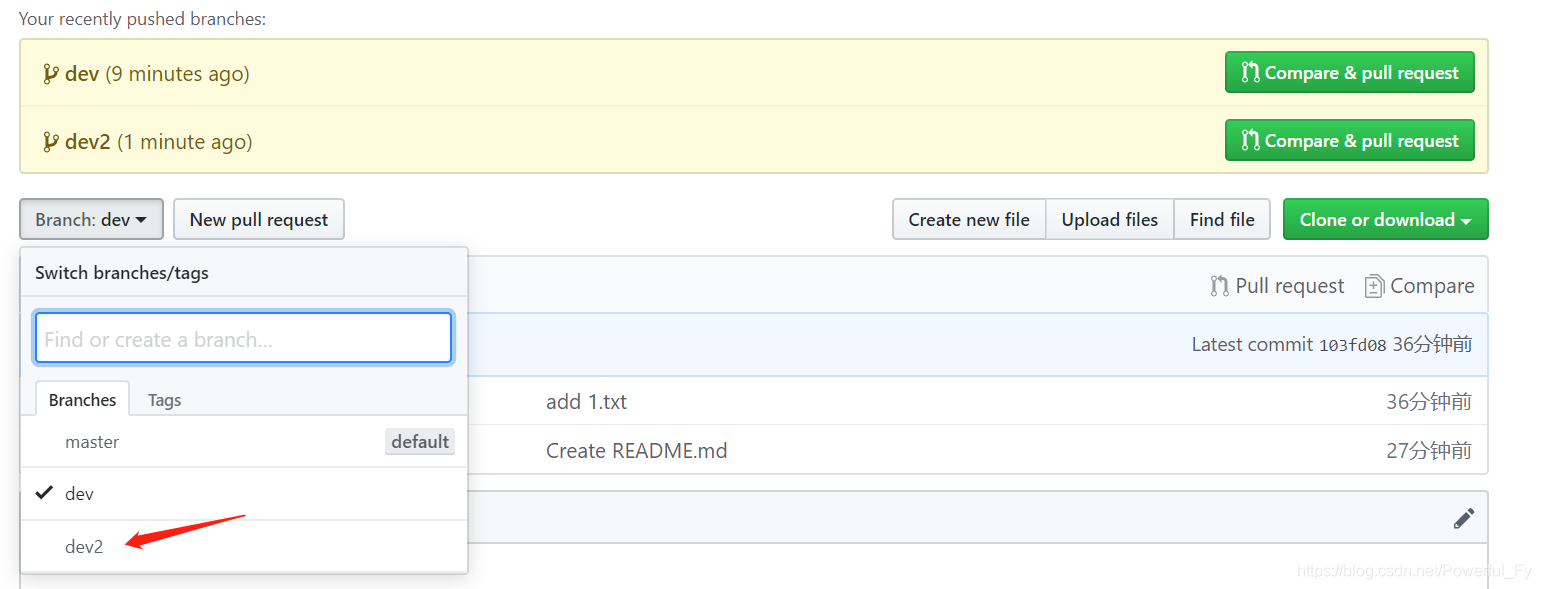Click the compare document icon next to Compare
Image resolution: width=1541 pixels, height=589 pixels.
pyautogui.click(x=1374, y=286)
